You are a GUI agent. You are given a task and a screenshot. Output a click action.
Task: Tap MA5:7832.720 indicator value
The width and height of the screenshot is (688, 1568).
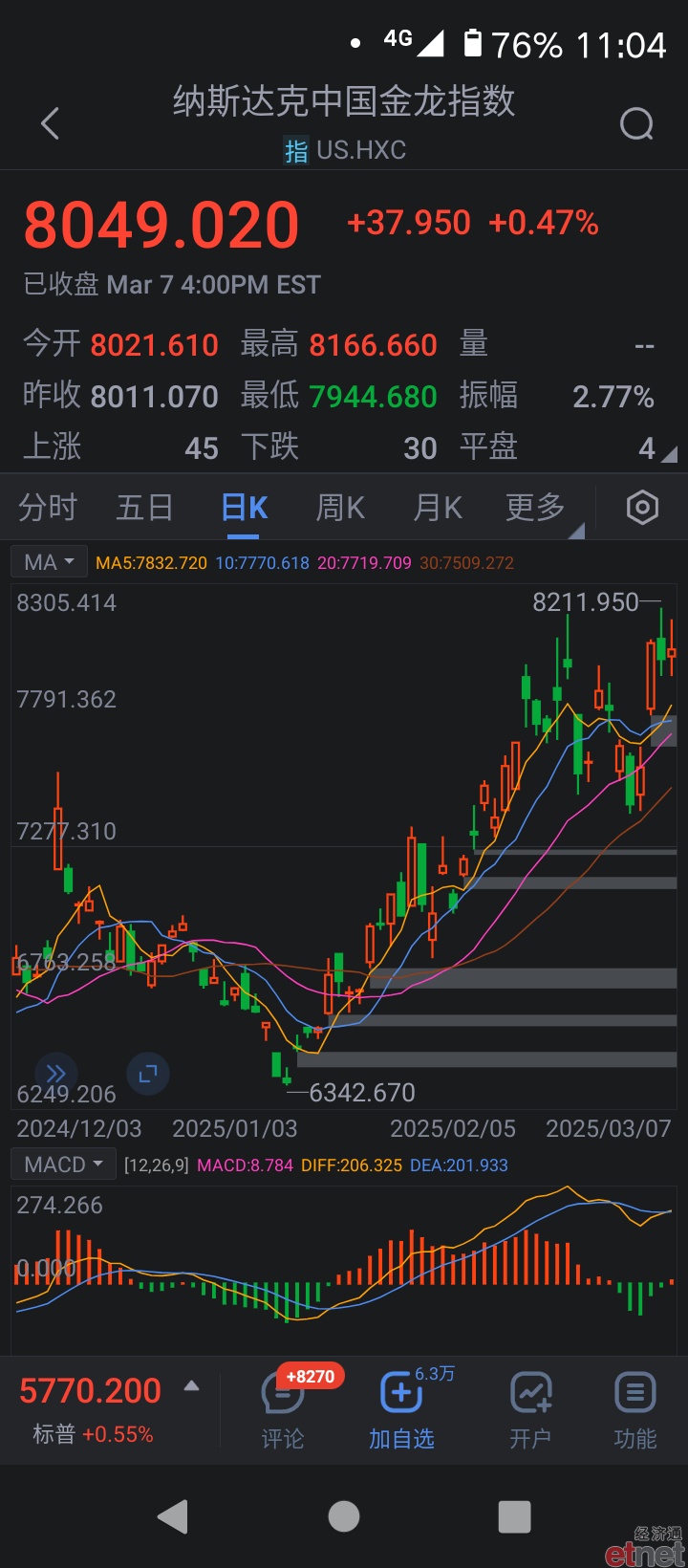[x=151, y=563]
